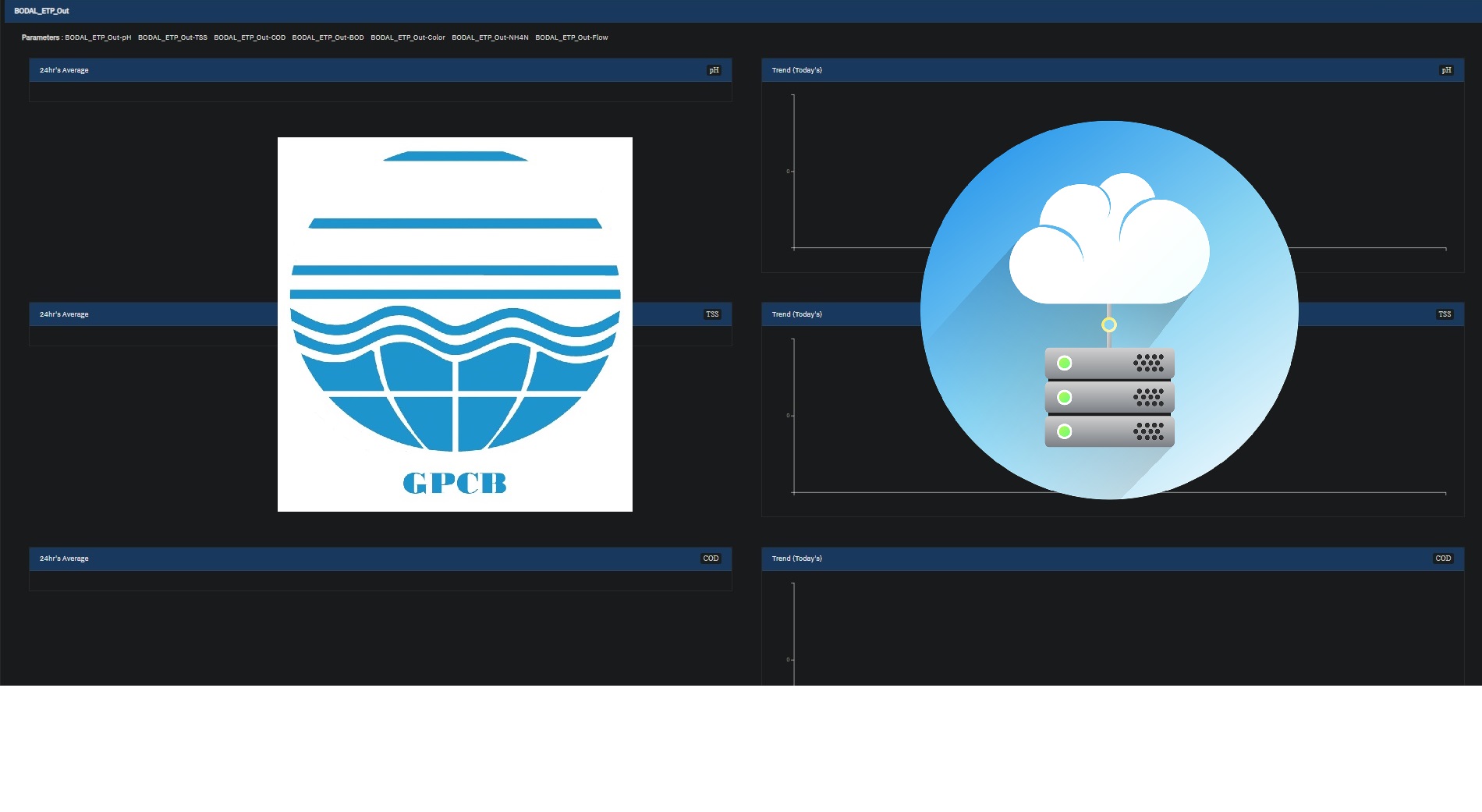Open the BODAL_ETP_Out-NH4N parameter link

click(x=490, y=37)
